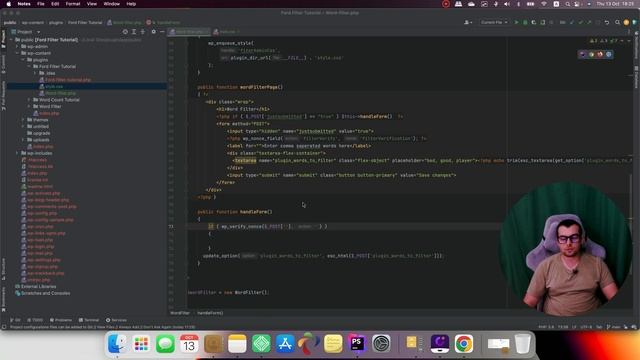Click handleForm() in the bottom breadcrumb
The height and width of the screenshot is (360, 640).
click(210, 313)
